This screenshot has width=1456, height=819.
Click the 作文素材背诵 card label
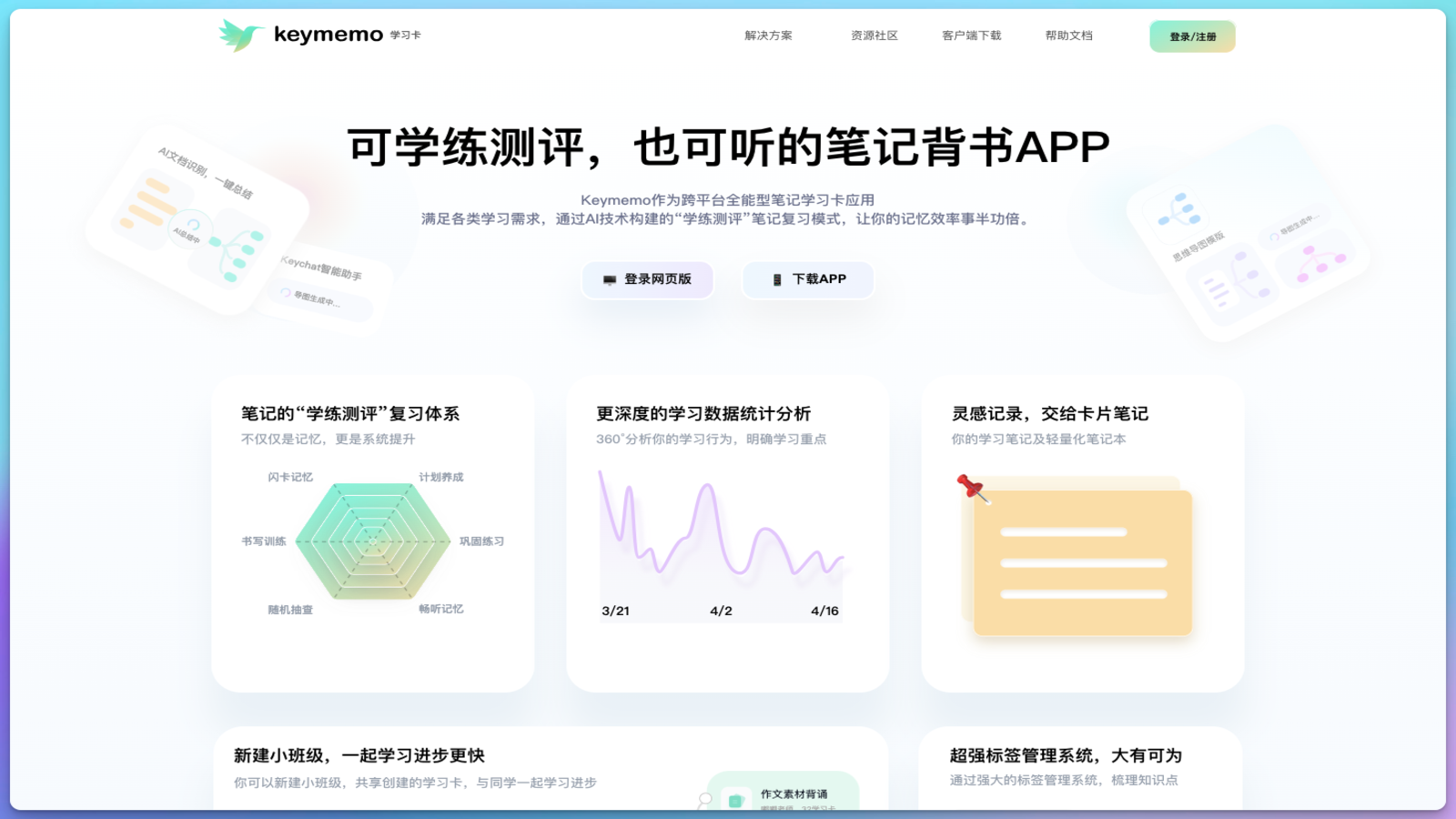click(794, 794)
